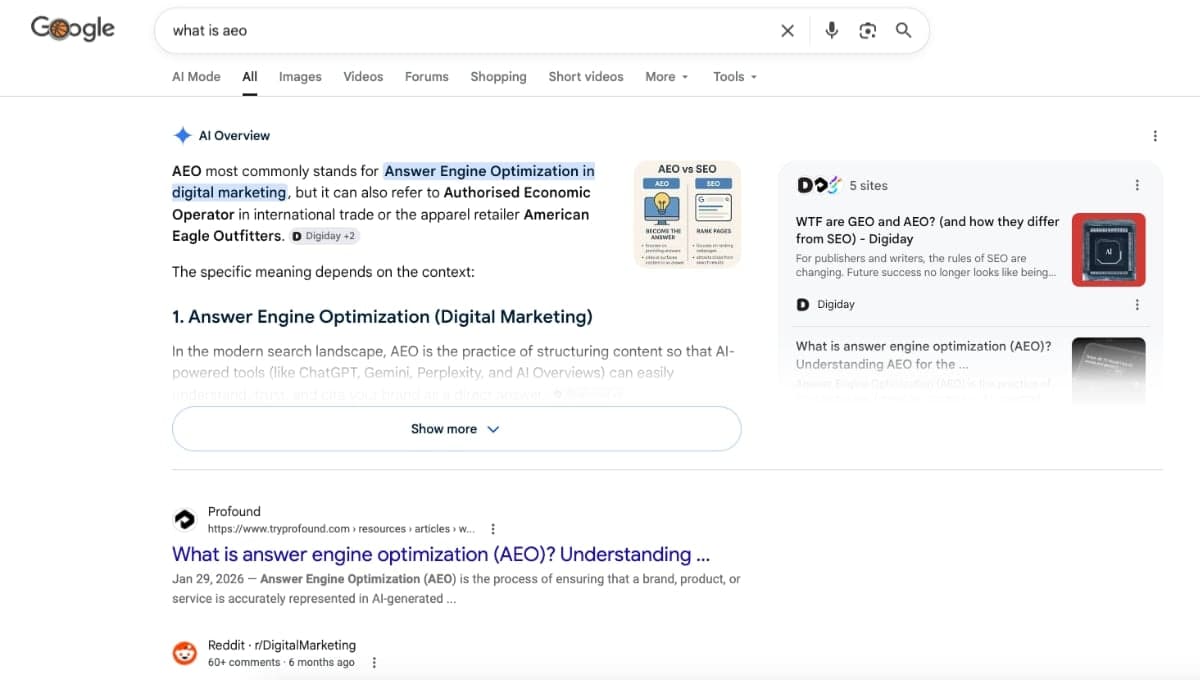1200x680 pixels.
Task: Click the Digiday label under source card
Action: pos(836,304)
